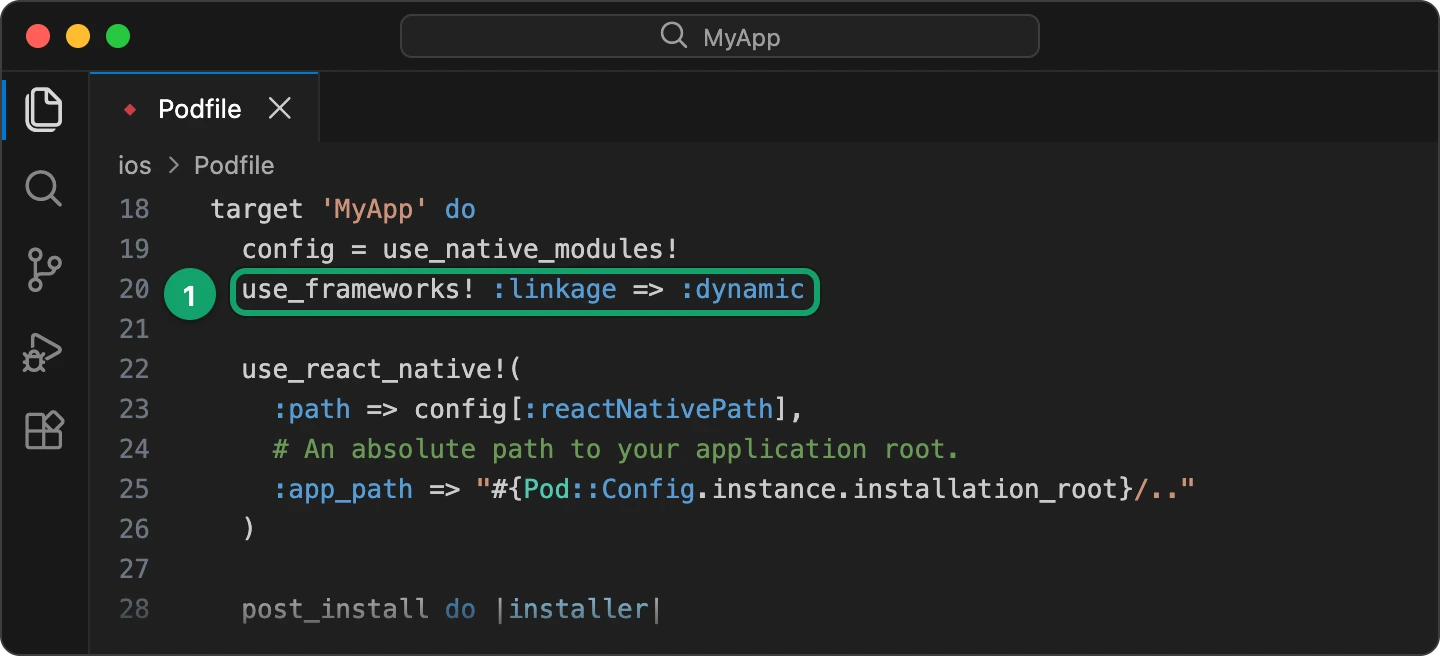
Task: Click the ':linkage' symbol on line 20
Action: [554, 290]
